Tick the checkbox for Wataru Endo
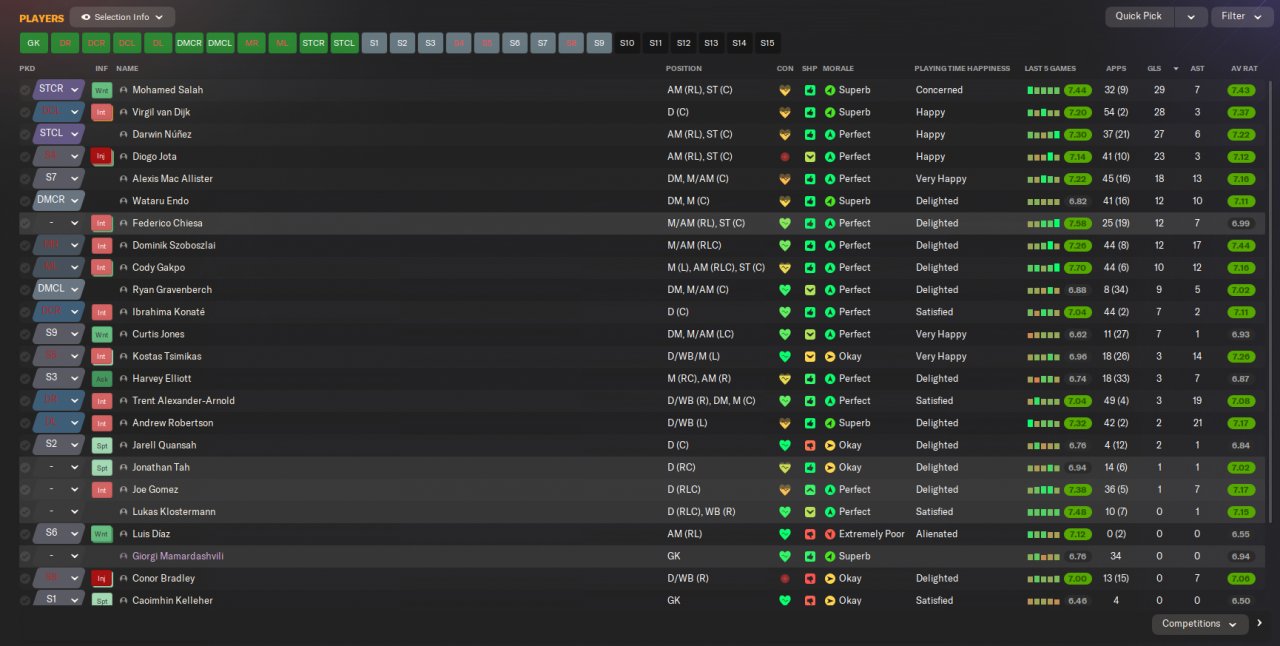The width and height of the screenshot is (1280, 646). (25, 201)
